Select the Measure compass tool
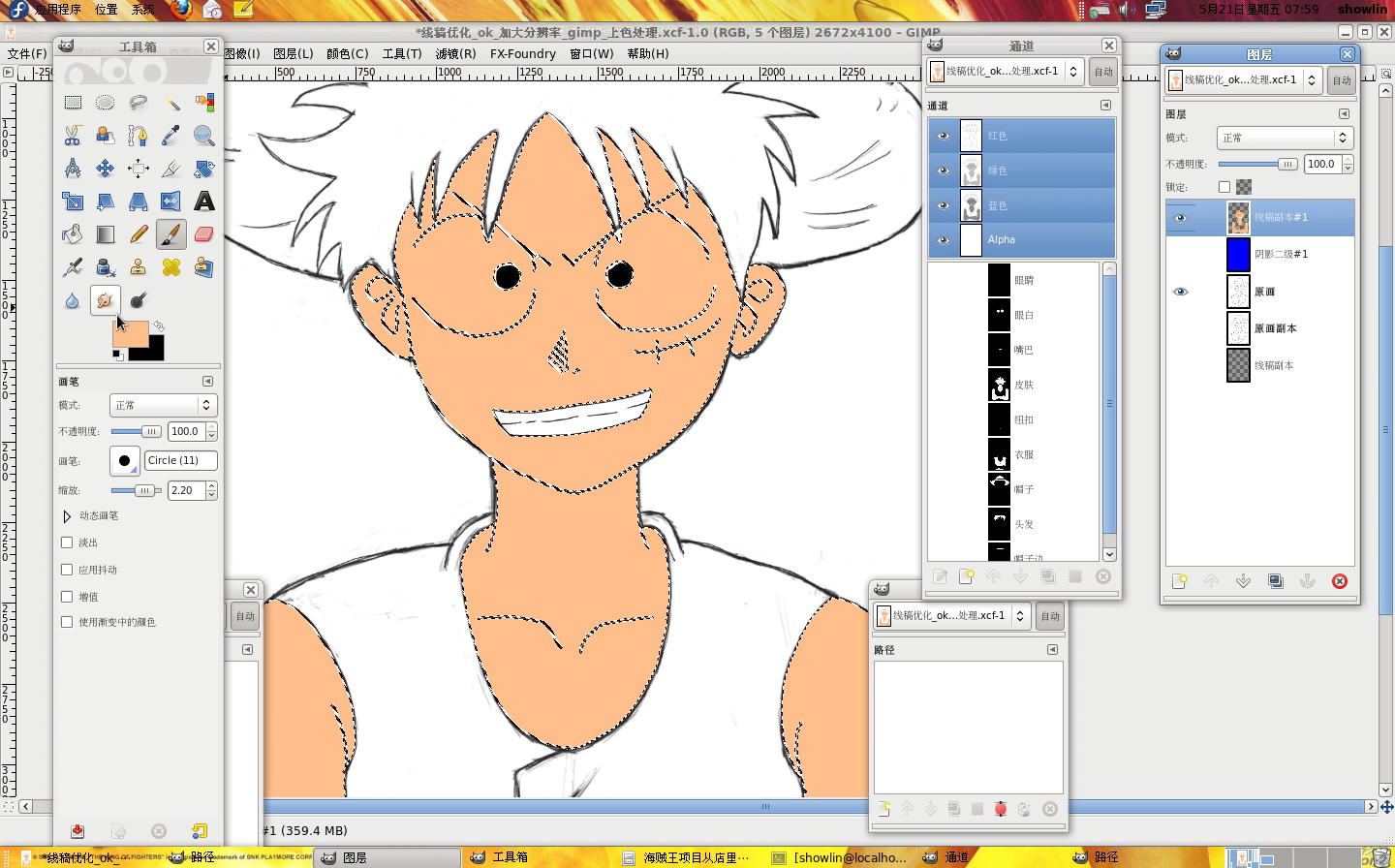 coord(73,169)
